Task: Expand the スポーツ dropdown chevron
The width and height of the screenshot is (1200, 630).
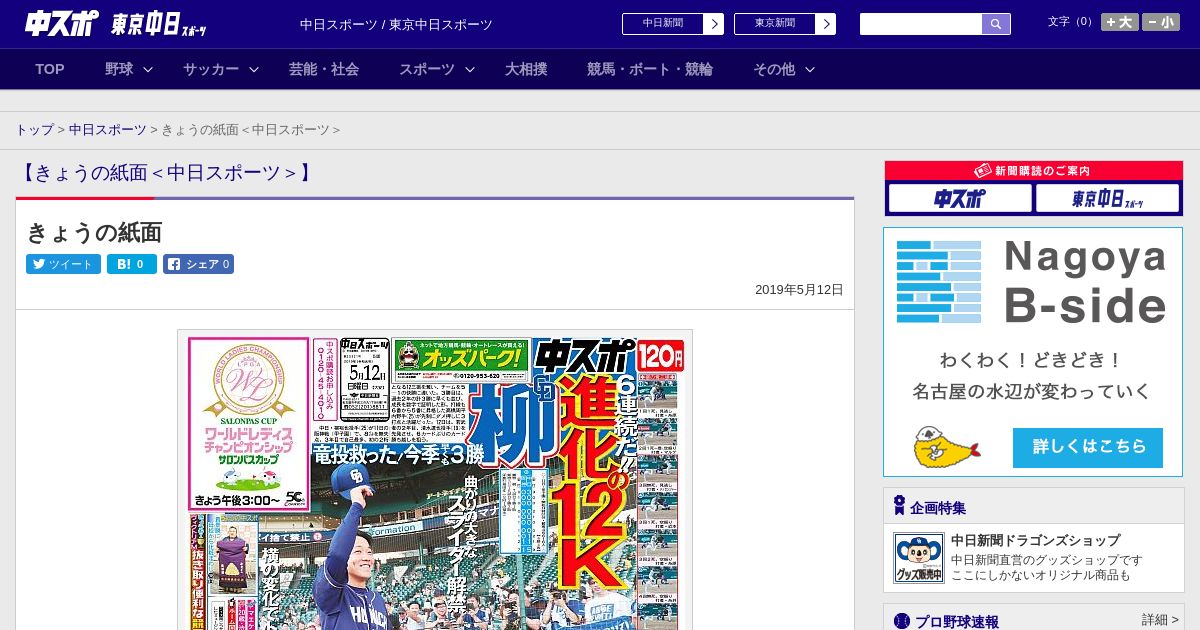Action: pyautogui.click(x=470, y=69)
